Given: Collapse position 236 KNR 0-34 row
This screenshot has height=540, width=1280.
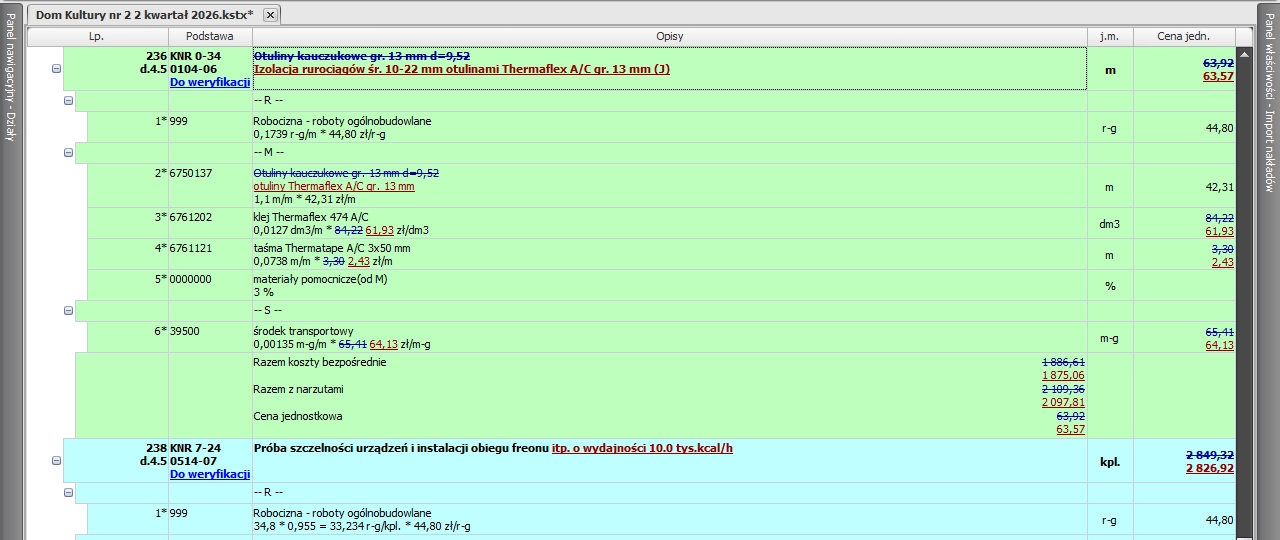Looking at the screenshot, I should click(56, 69).
